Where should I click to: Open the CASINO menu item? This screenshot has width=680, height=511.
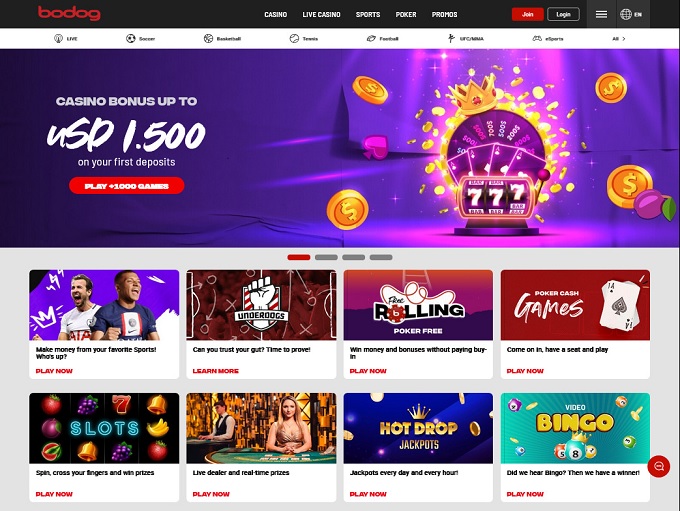coord(275,14)
